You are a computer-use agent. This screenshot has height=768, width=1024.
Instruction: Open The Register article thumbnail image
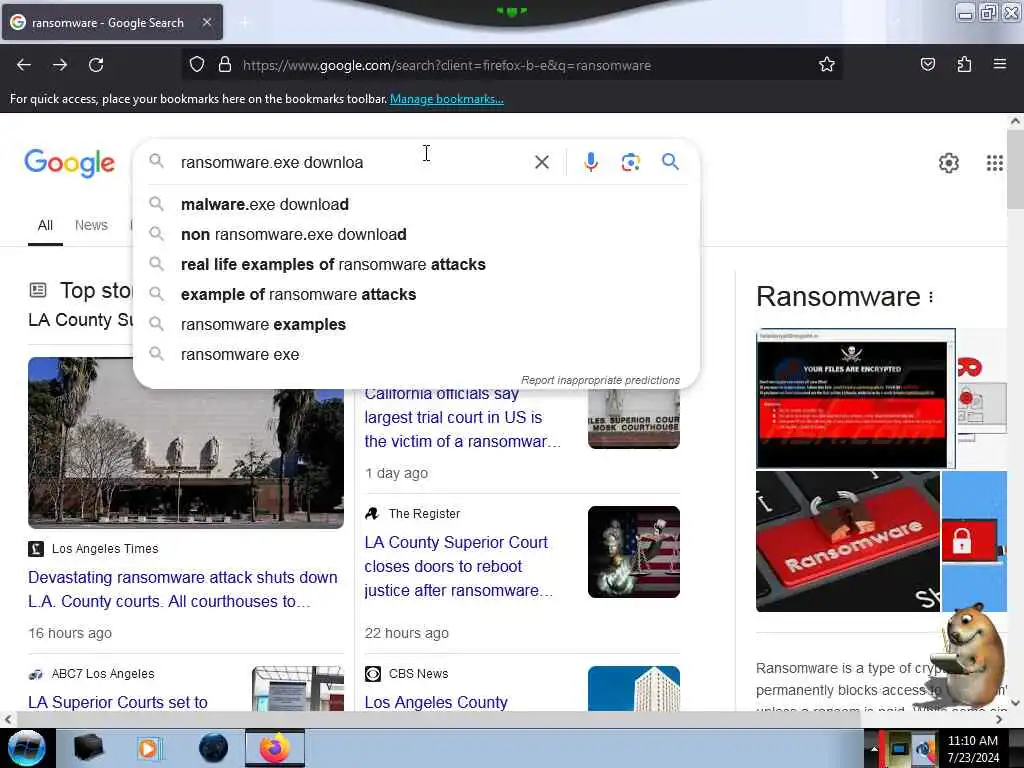coord(633,552)
